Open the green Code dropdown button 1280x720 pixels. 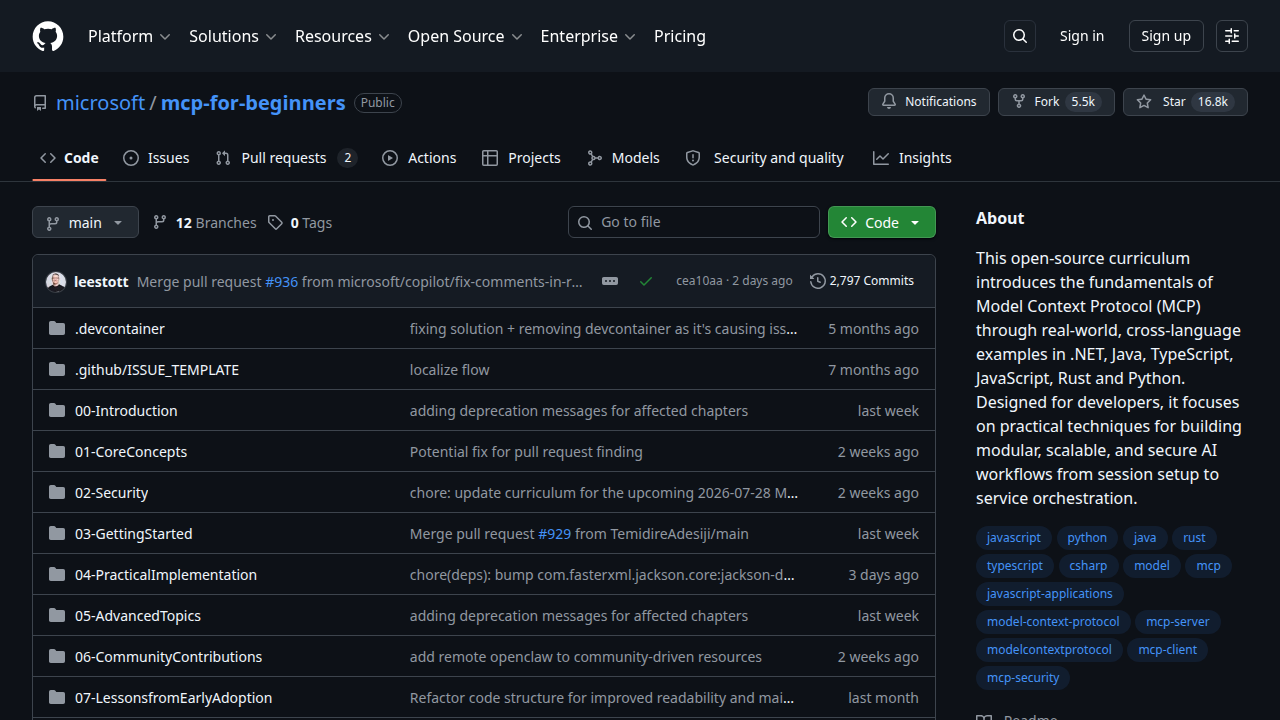coord(882,222)
